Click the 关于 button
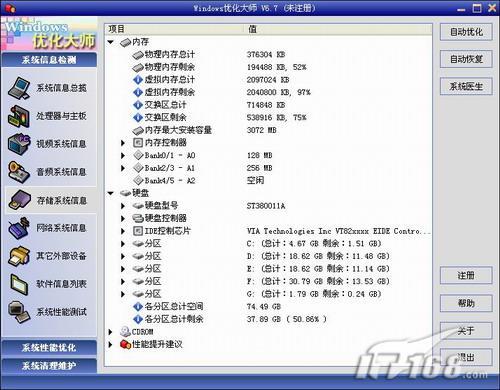Screen dimensions: 500x390 466,331
